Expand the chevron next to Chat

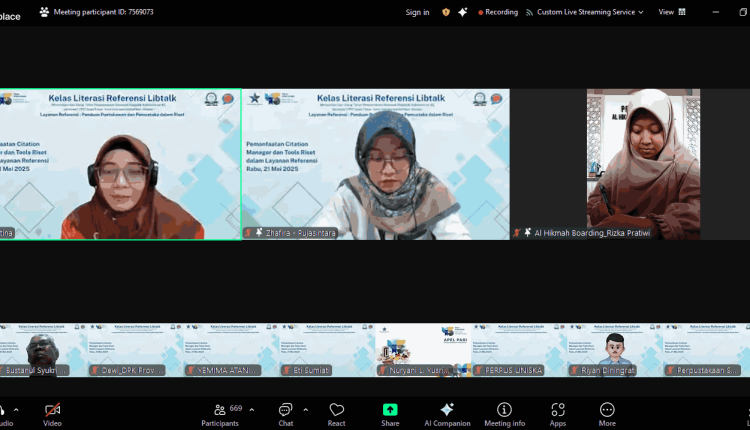(x=306, y=410)
